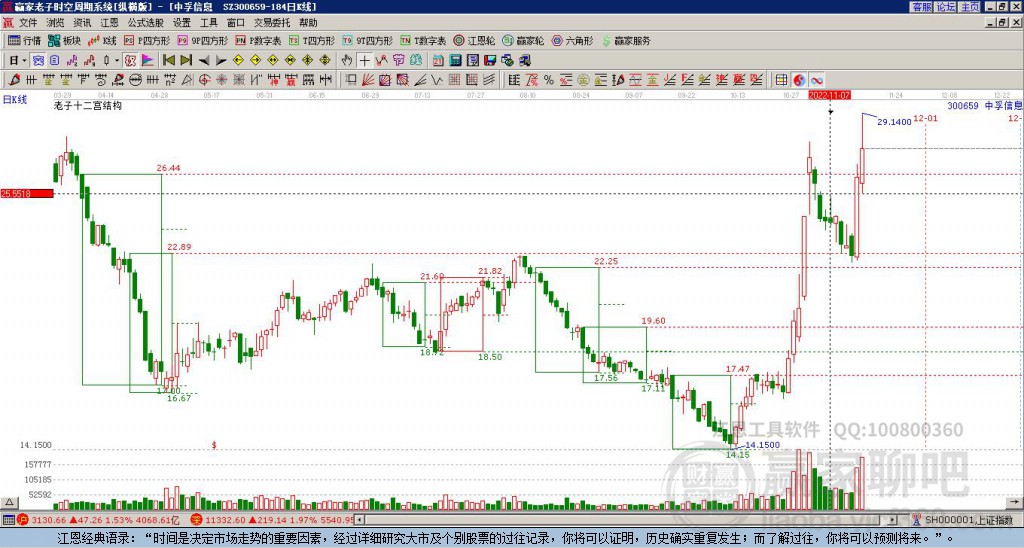Viewport: 1024px width, 548px height.
Task: Switch to K线 candlestick chart
Action: pyautogui.click(x=102, y=40)
